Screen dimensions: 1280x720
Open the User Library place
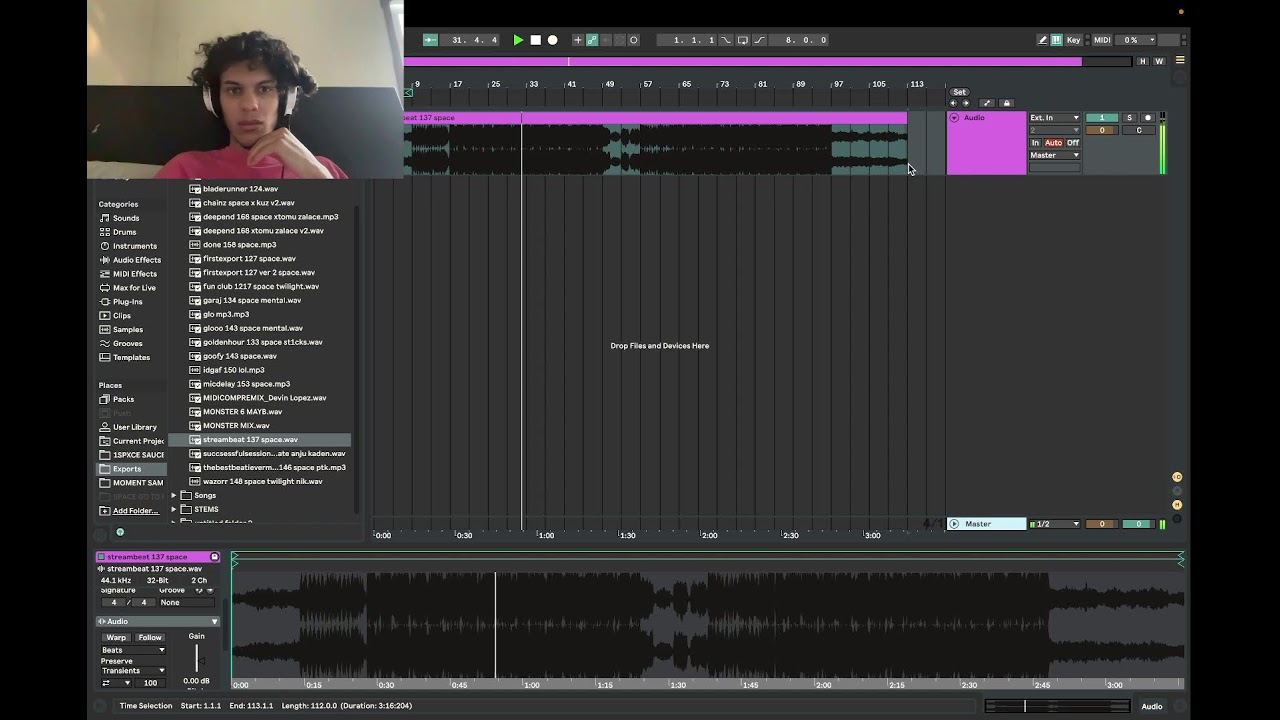tap(134, 427)
